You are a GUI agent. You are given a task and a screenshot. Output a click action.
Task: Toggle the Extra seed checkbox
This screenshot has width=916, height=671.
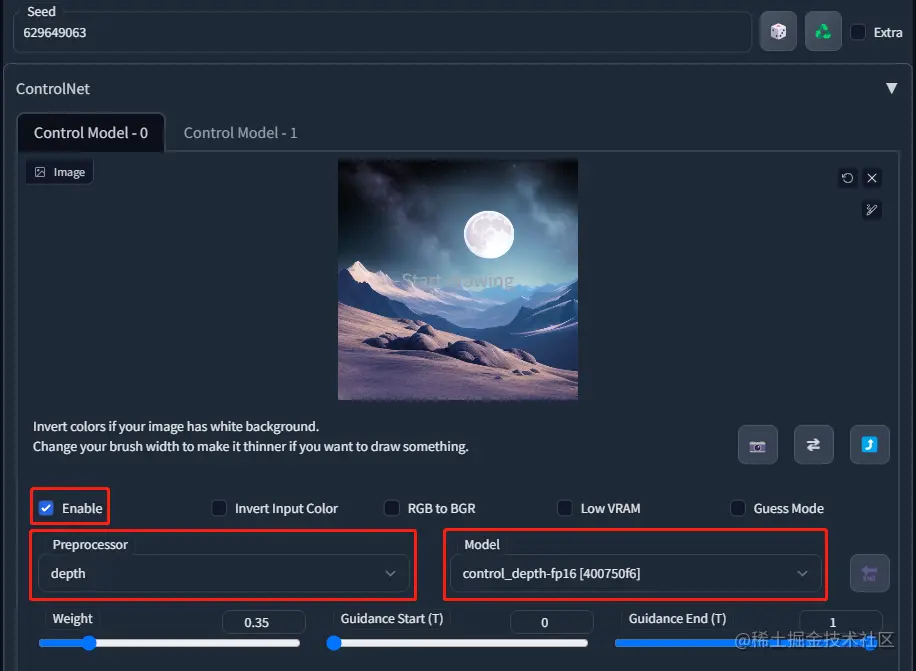[x=858, y=32]
